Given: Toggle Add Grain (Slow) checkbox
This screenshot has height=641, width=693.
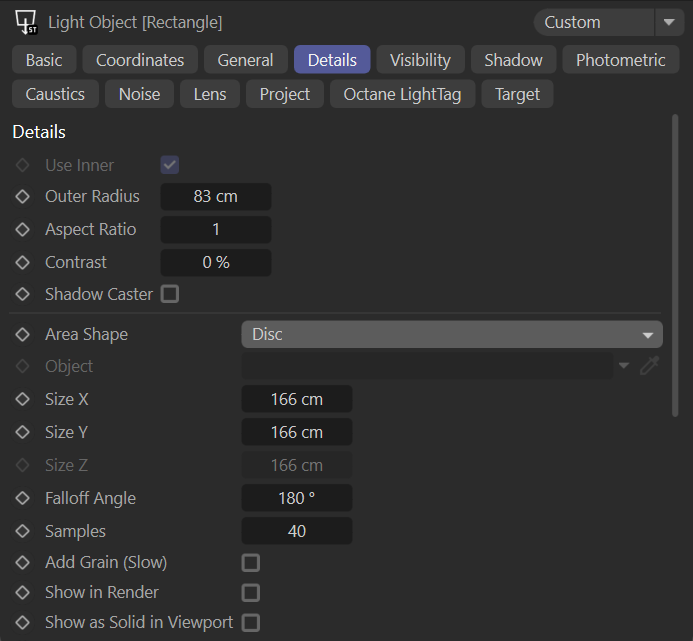Looking at the screenshot, I should pos(251,563).
